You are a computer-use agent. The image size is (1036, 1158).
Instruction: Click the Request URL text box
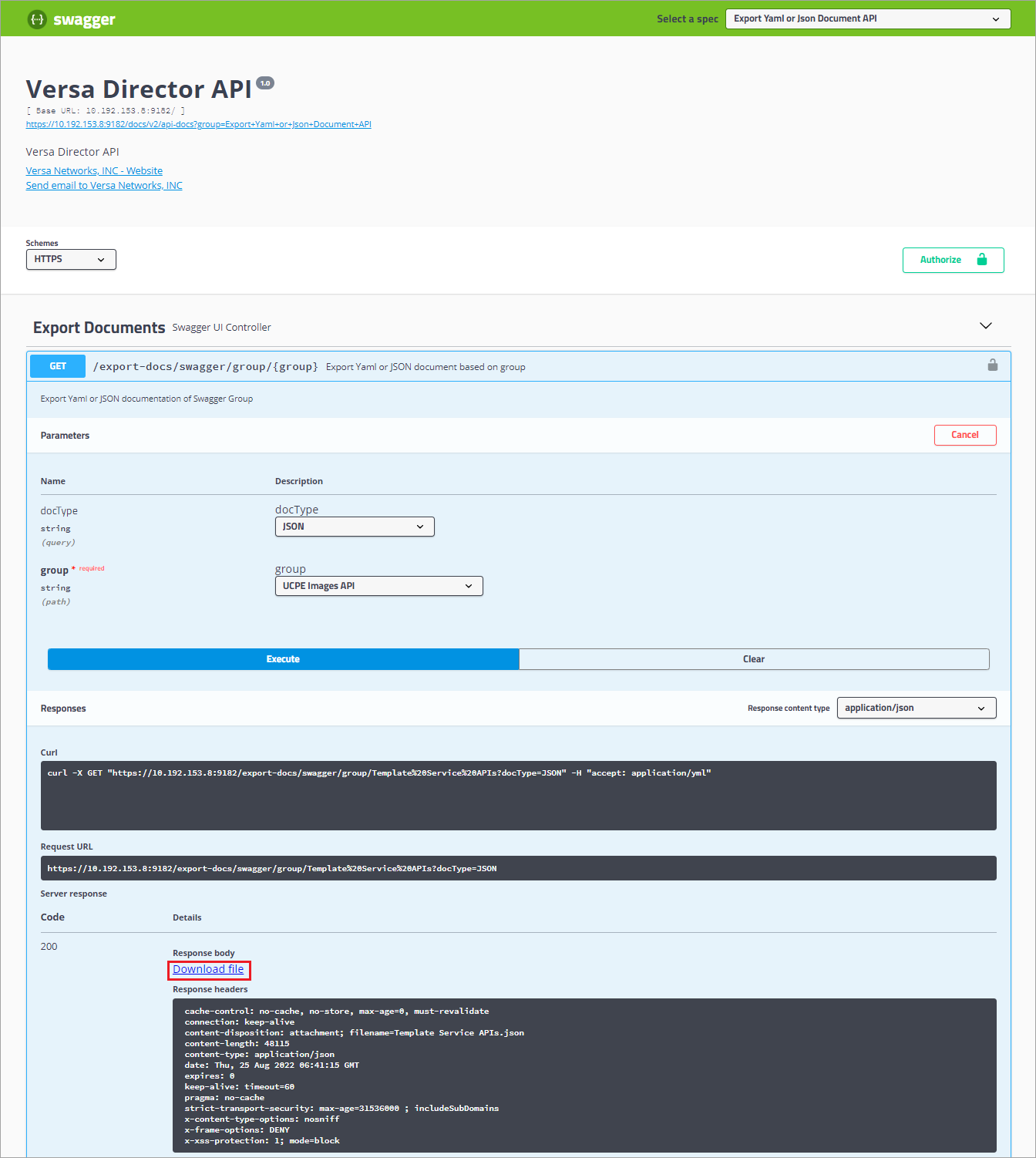point(518,868)
